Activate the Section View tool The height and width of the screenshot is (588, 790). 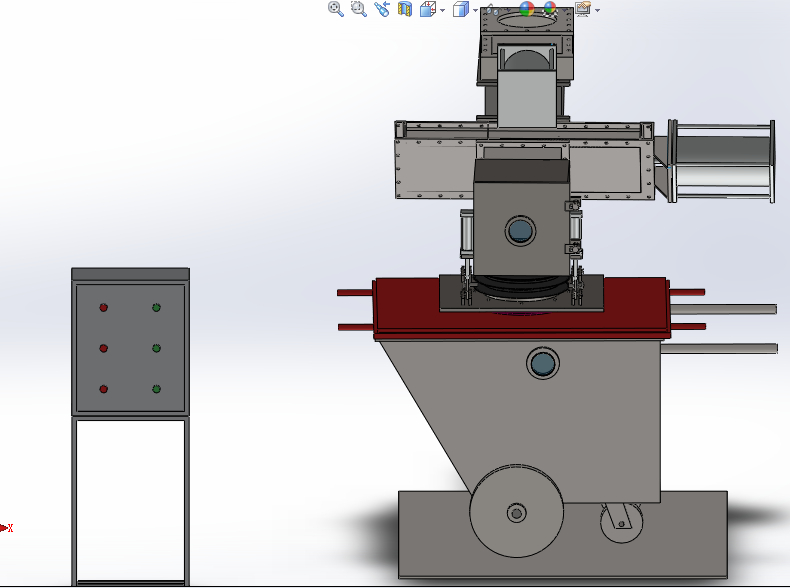tap(405, 9)
